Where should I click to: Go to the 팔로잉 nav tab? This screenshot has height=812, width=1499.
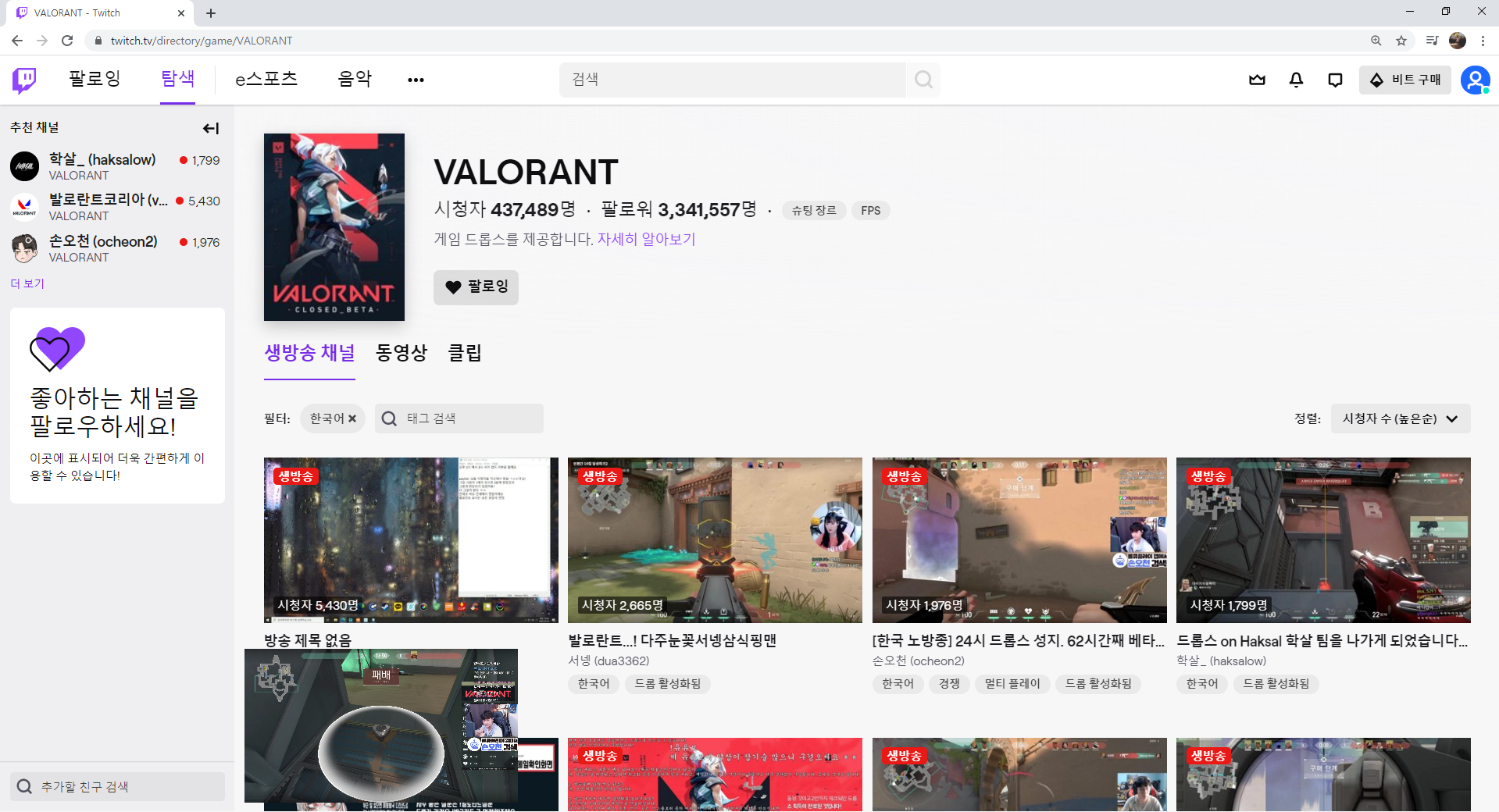click(95, 79)
